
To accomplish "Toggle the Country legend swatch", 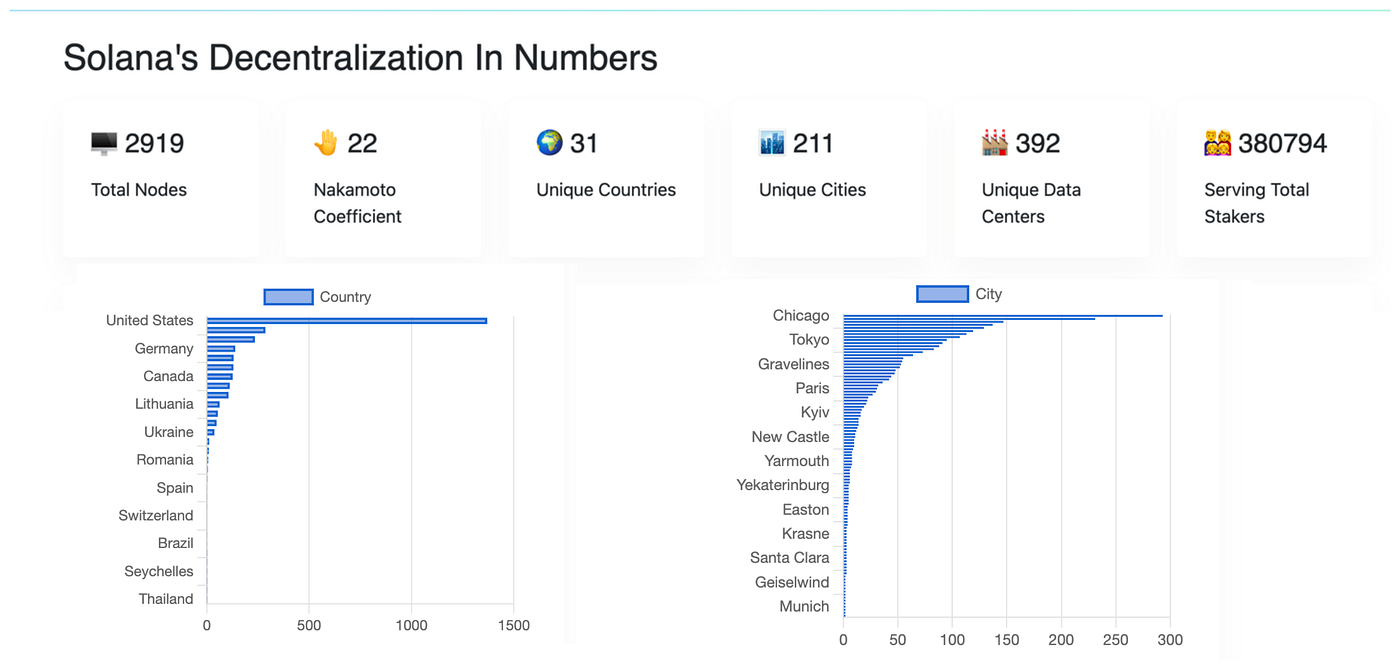I will 288,297.
